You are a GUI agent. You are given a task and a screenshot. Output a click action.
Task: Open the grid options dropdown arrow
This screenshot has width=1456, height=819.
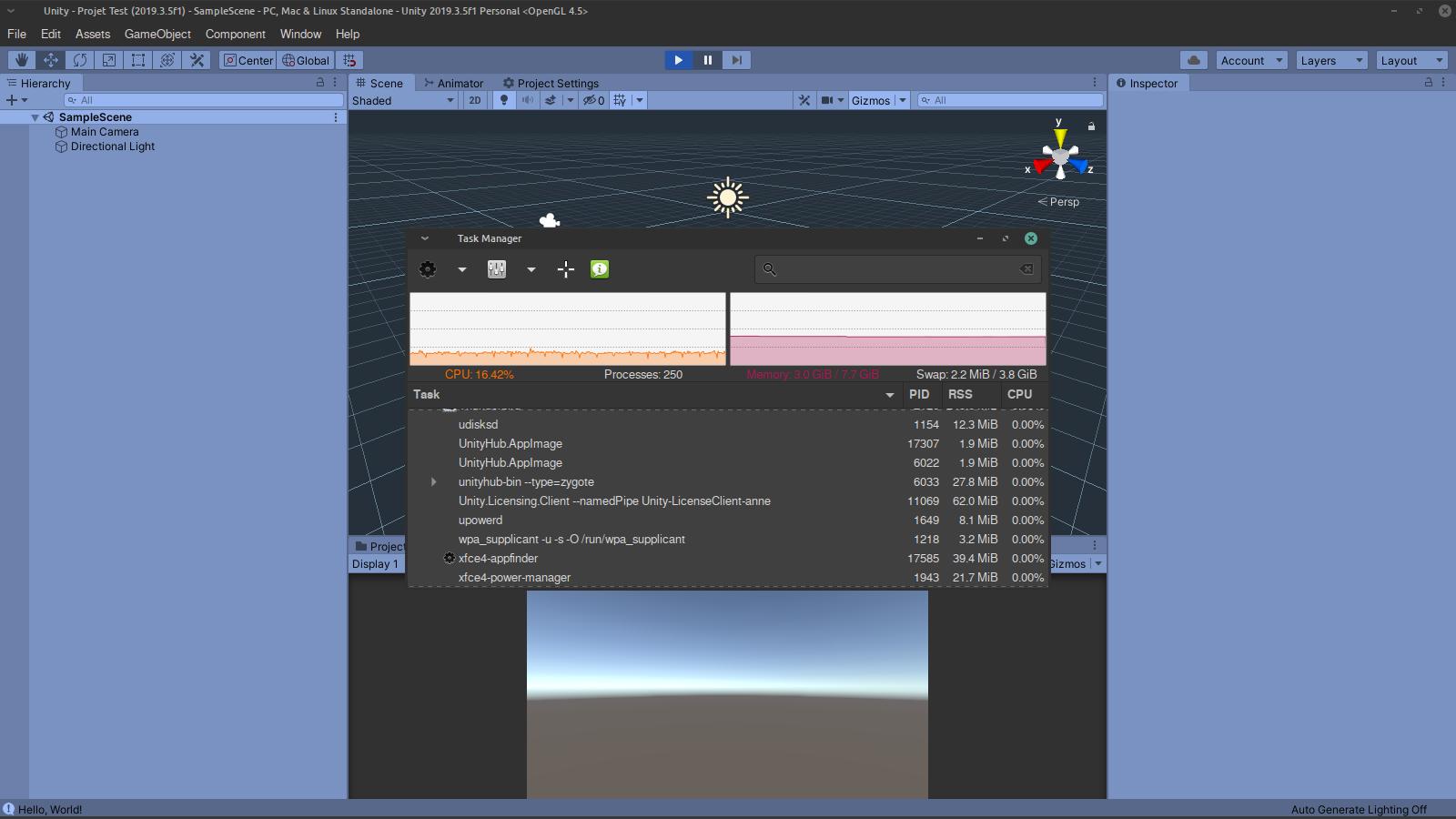[x=640, y=100]
